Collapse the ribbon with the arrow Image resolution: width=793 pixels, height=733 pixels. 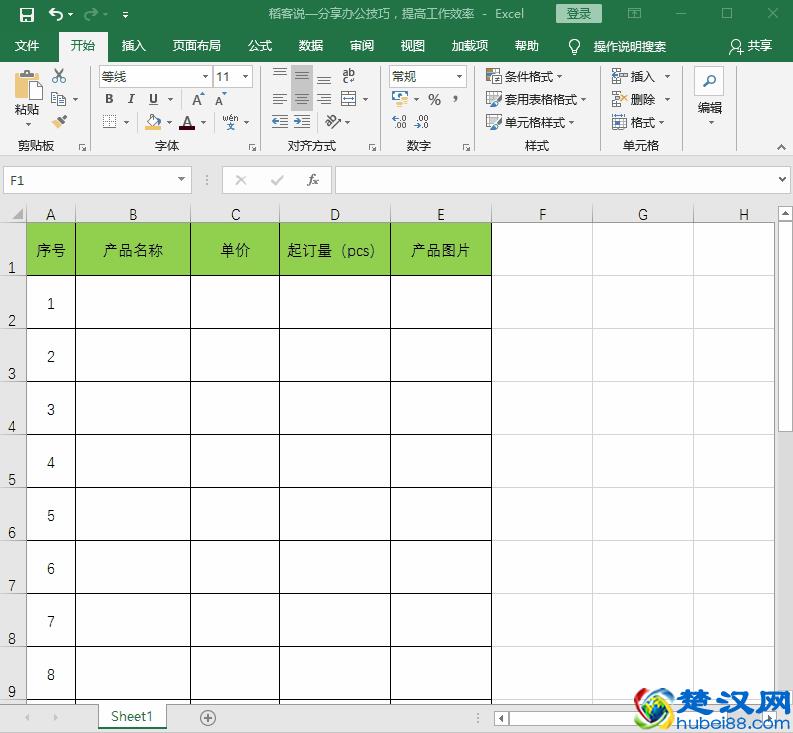pos(781,147)
